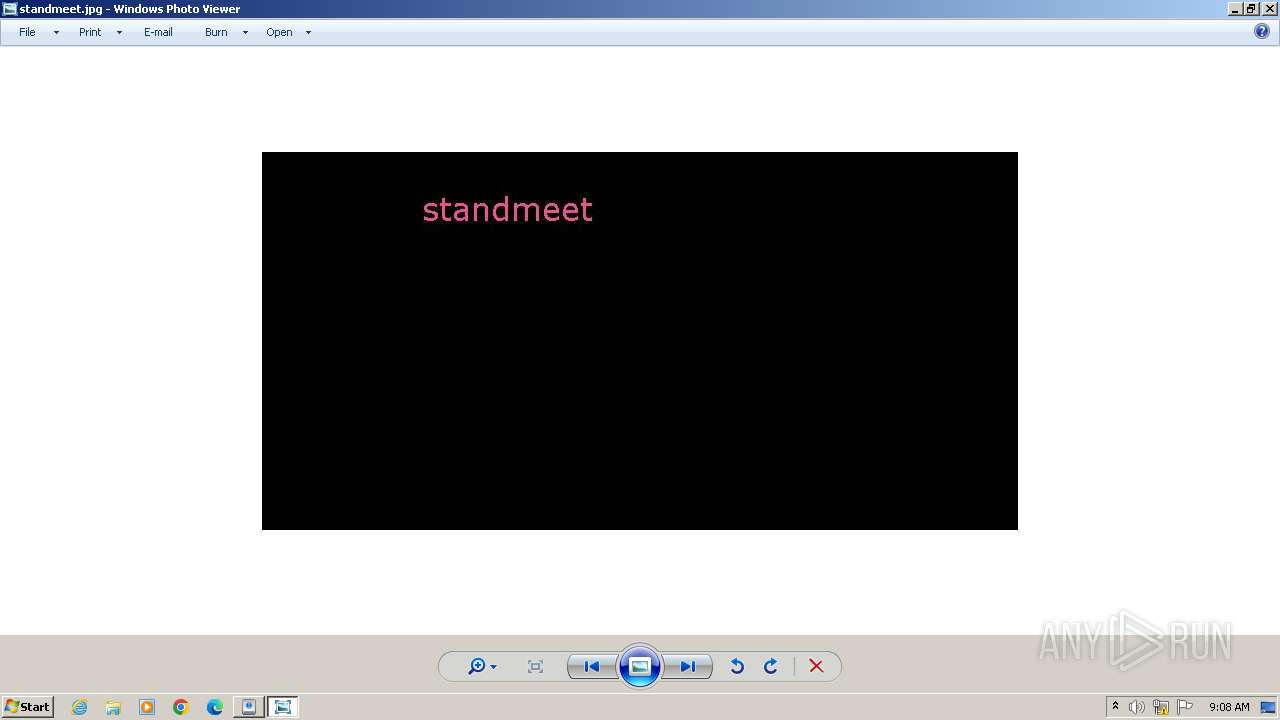Expand the Open dropdown arrow
Image resolution: width=1280 pixels, height=720 pixels.
click(x=308, y=33)
